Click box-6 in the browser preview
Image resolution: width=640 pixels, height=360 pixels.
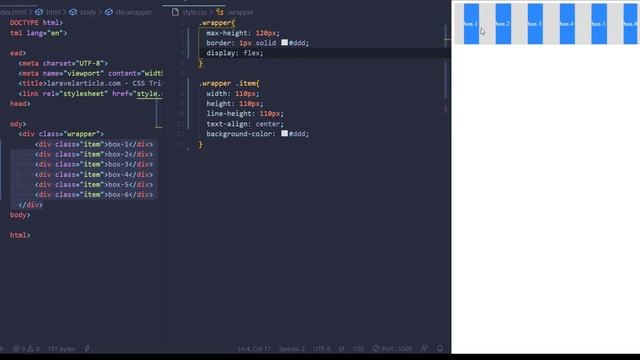(630, 24)
